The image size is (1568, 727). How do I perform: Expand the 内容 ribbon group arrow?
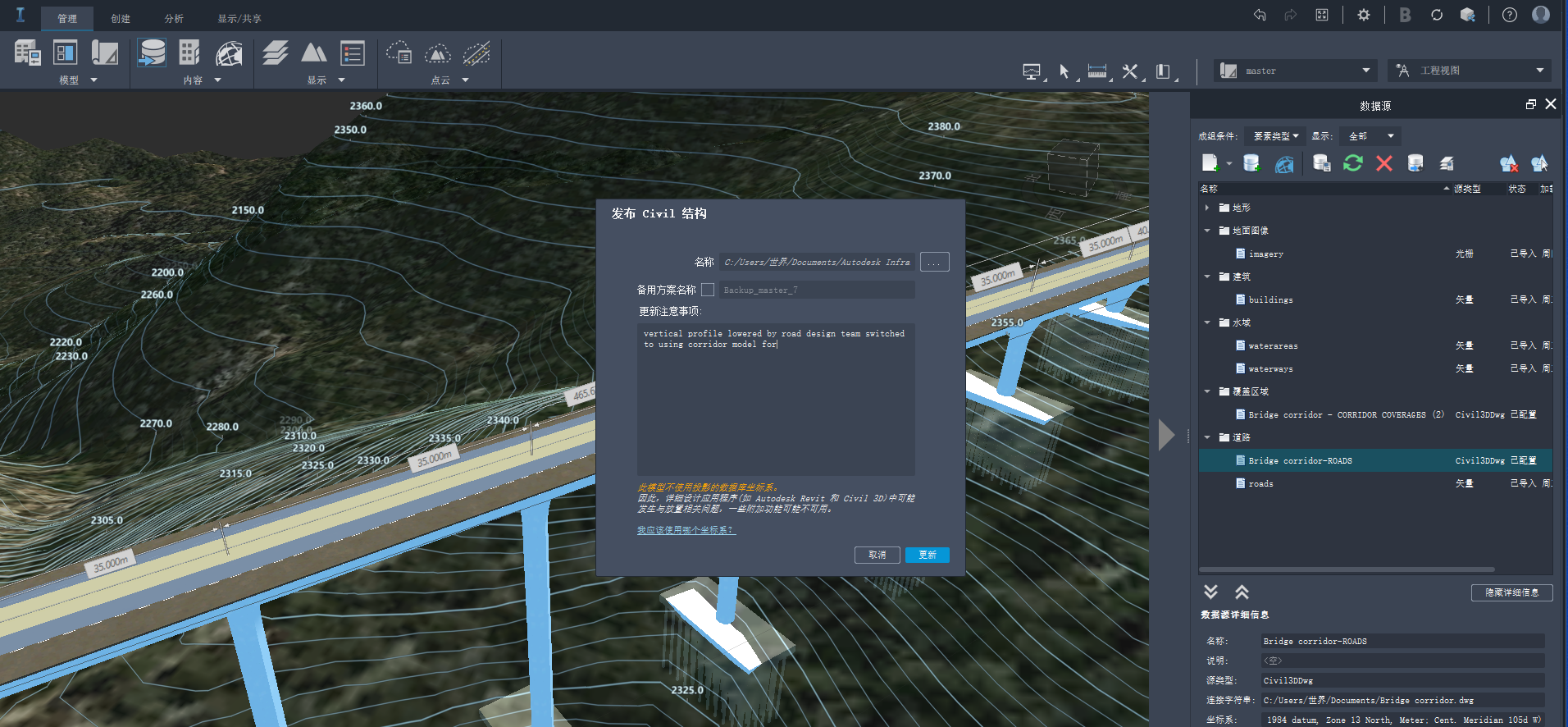(x=217, y=80)
